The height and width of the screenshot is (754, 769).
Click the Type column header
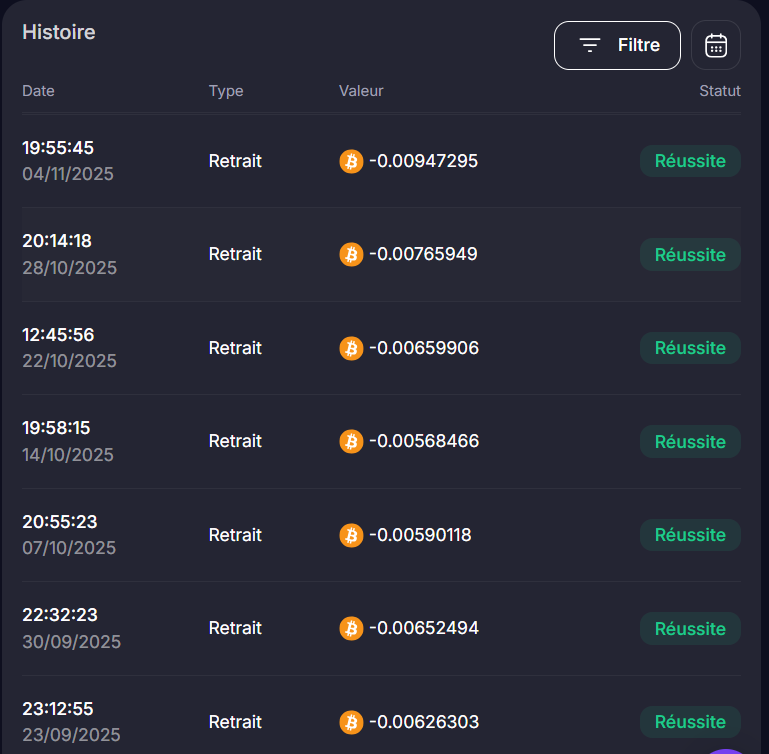tap(226, 91)
